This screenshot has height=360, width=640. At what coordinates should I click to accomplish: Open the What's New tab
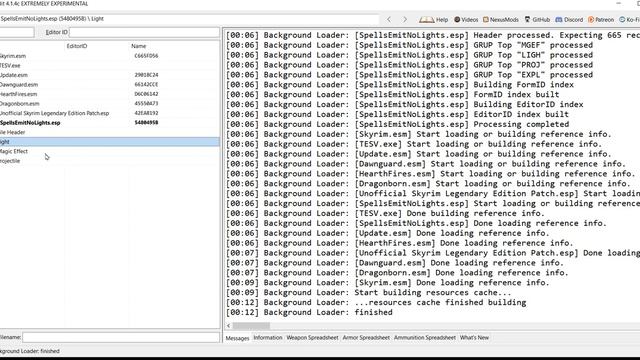(474, 338)
